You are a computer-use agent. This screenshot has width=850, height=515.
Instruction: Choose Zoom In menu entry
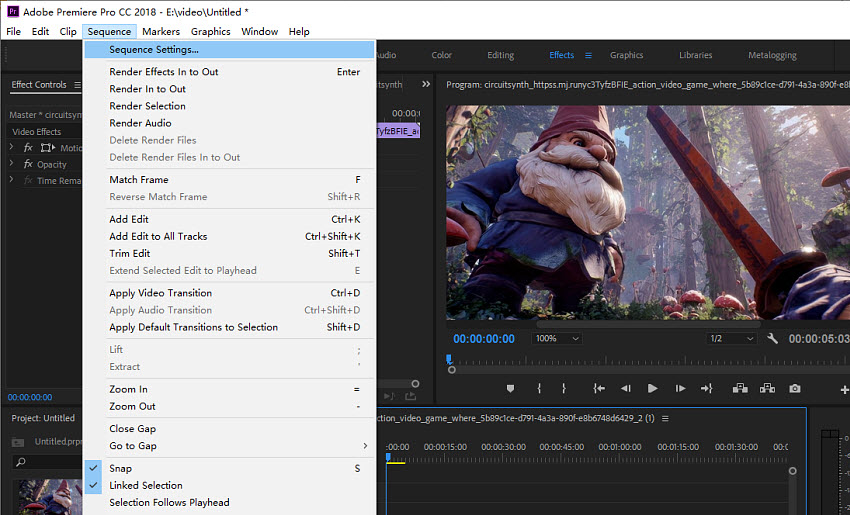pos(228,389)
